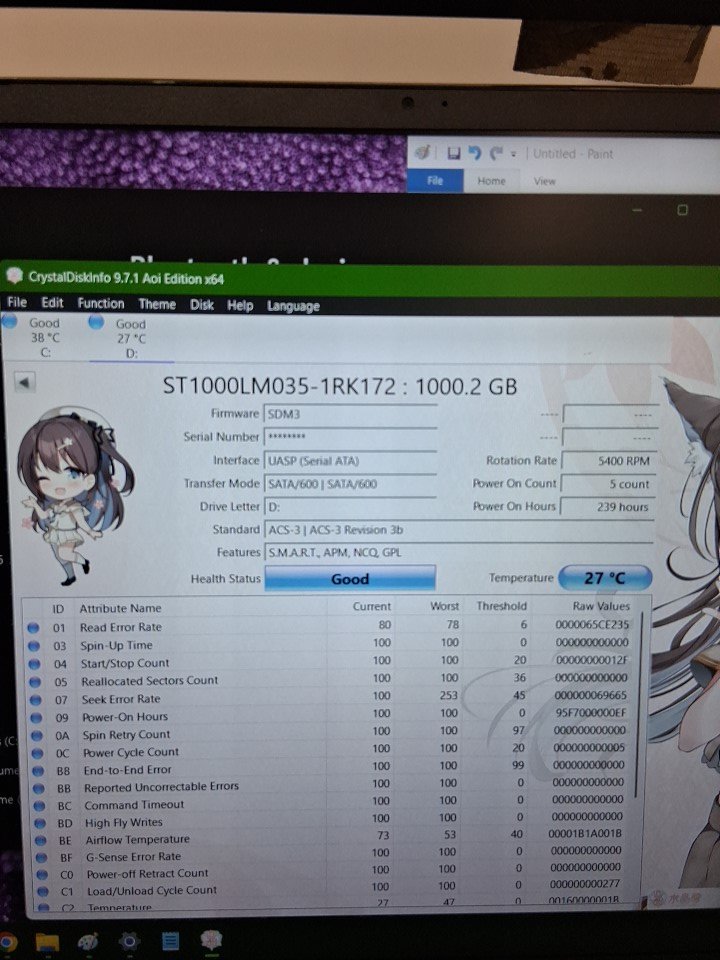The height and width of the screenshot is (960, 720).
Task: Select the G-Sense Error Rate row
Action: pos(334,854)
